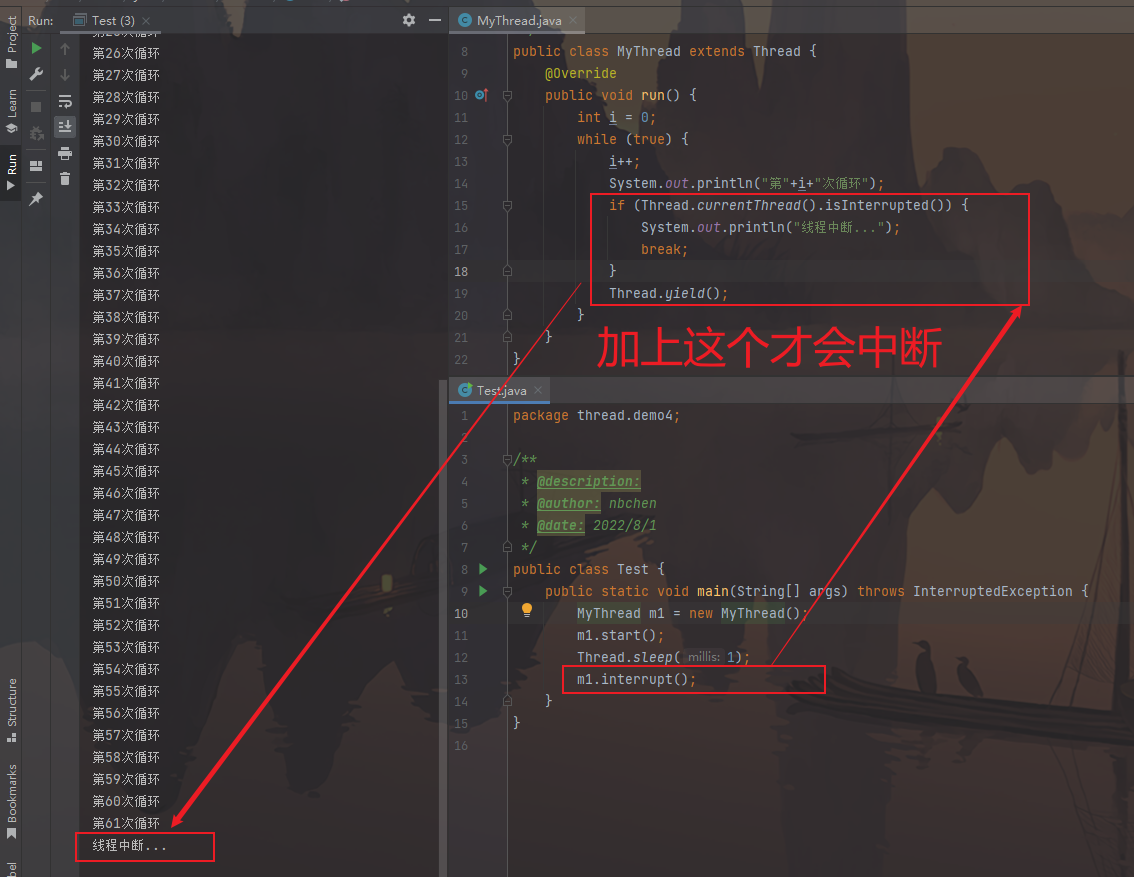Image resolution: width=1134 pixels, height=877 pixels.
Task: Open Run panel settings gear
Action: (408, 20)
